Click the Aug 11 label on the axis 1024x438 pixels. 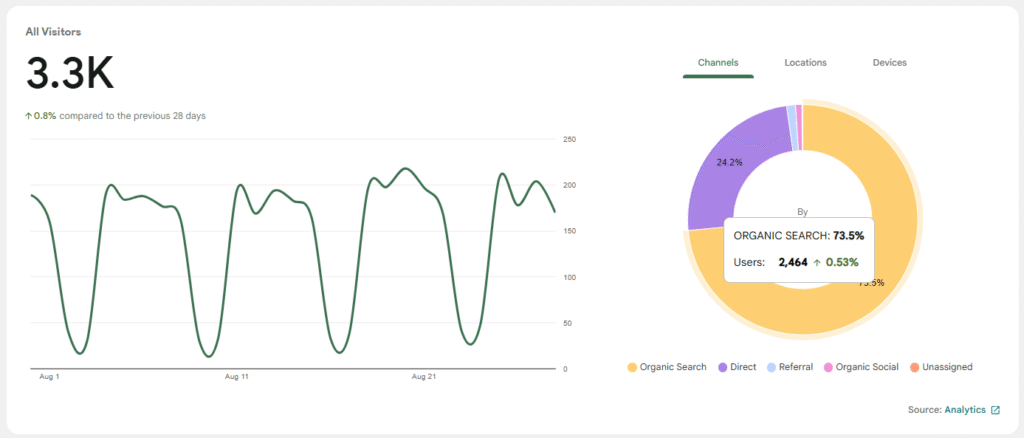[x=237, y=377]
